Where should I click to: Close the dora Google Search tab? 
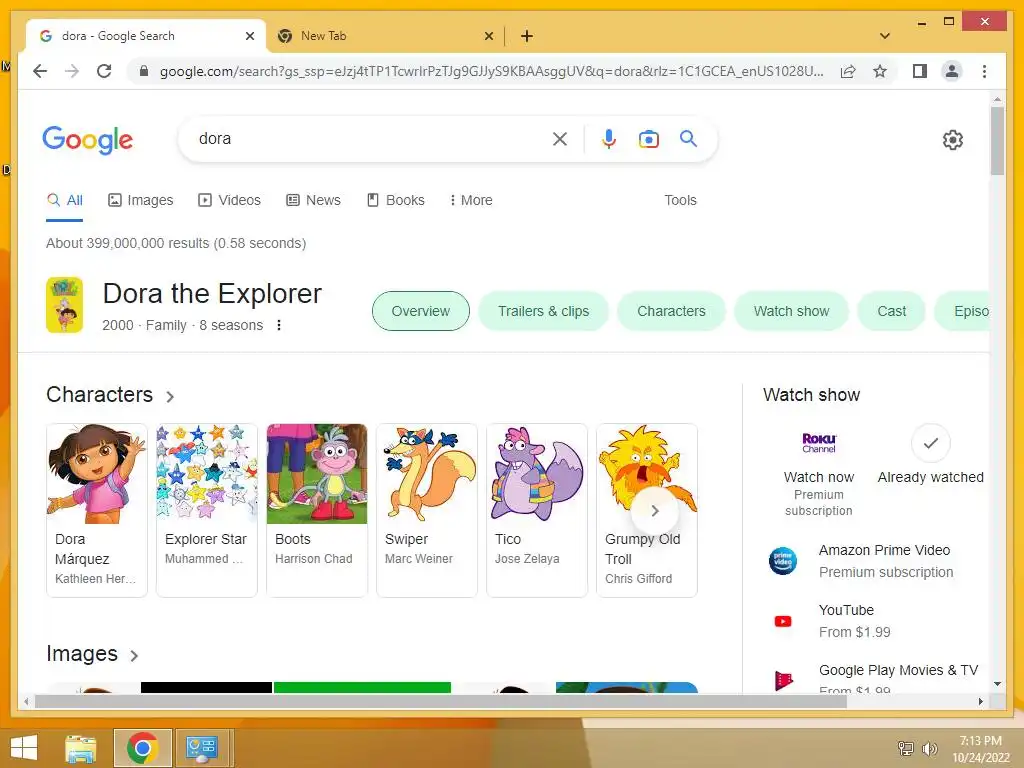click(x=249, y=36)
